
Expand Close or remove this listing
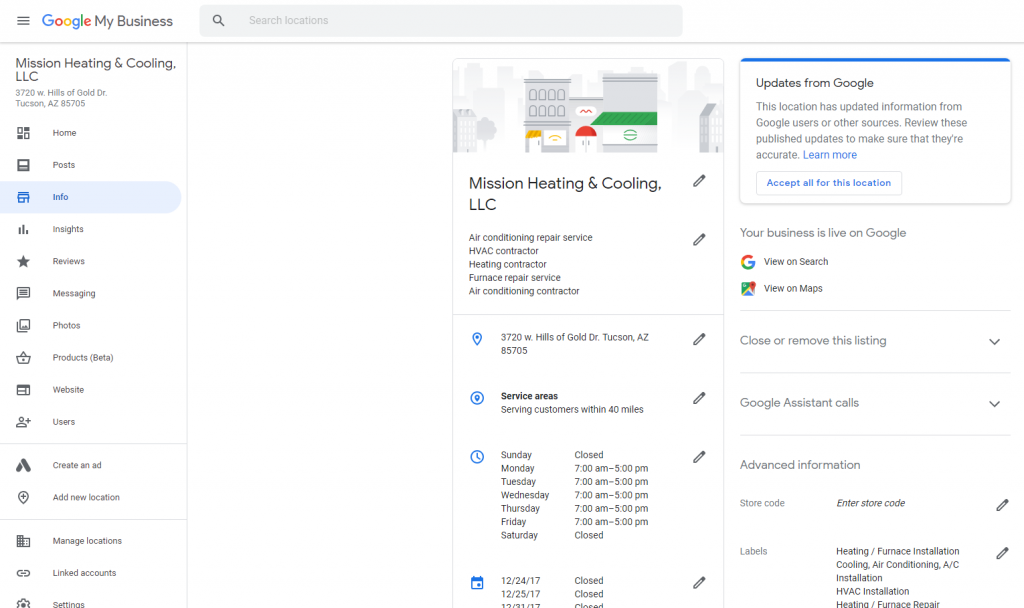994,342
